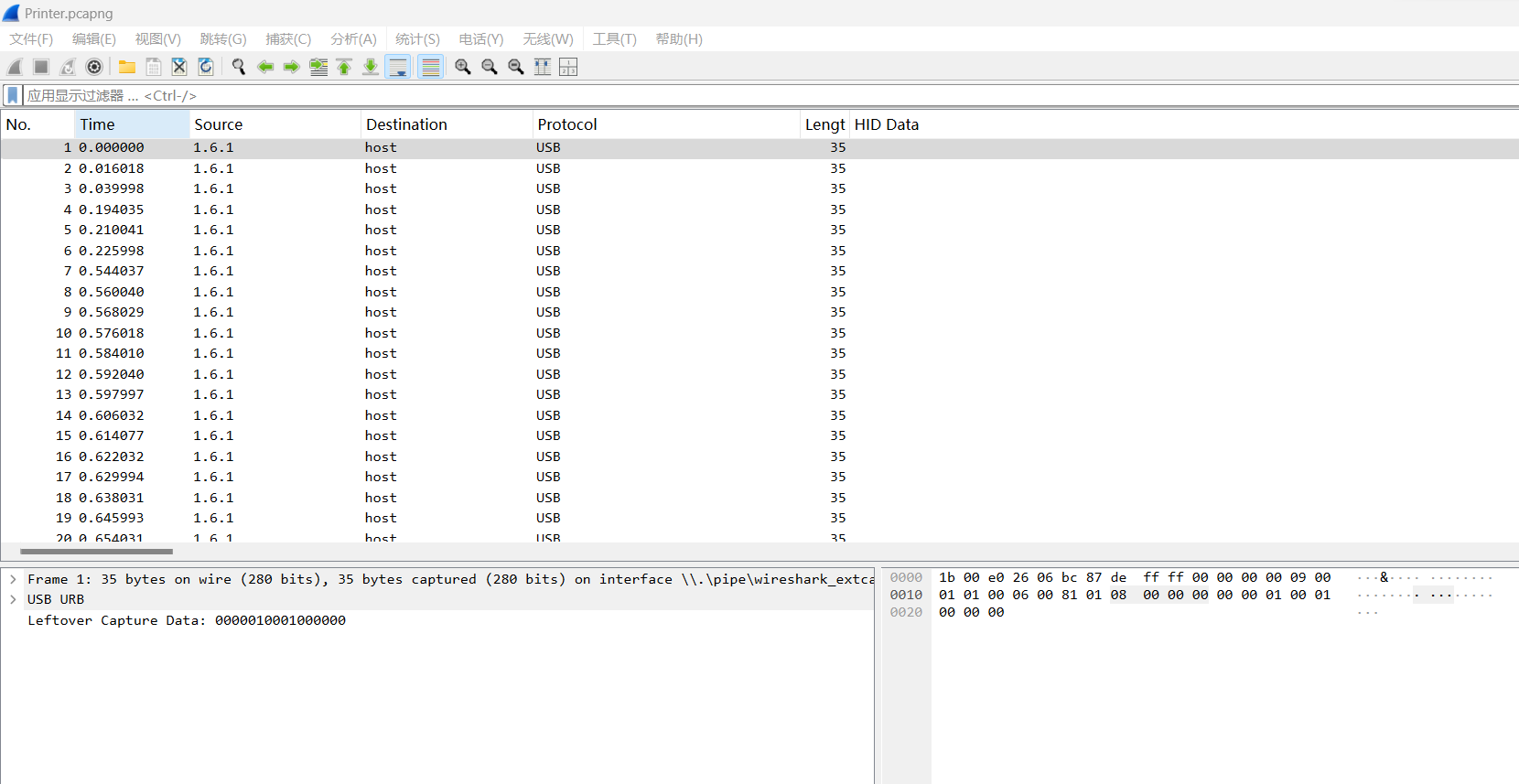1519x784 pixels.
Task: Open the 编辑(E) menu
Action: click(94, 39)
